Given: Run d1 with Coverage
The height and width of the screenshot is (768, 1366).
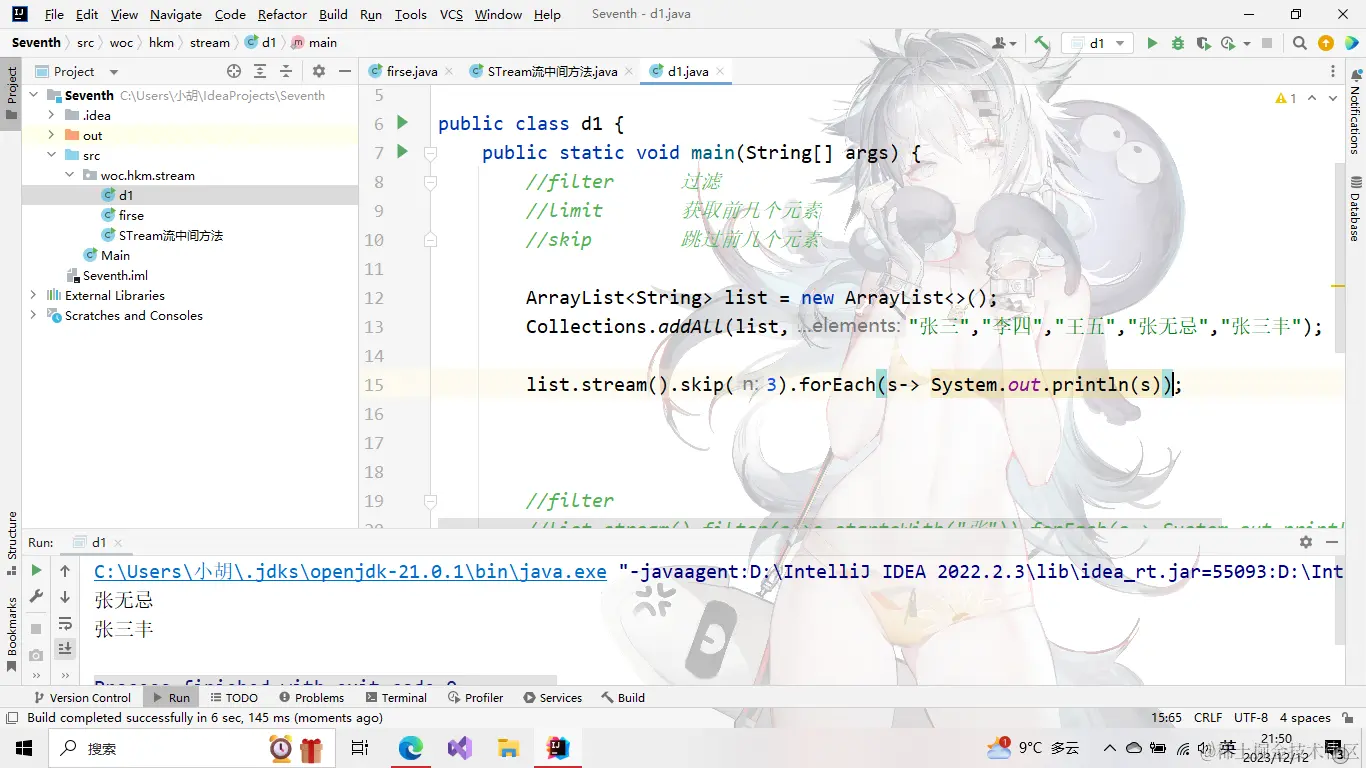Looking at the screenshot, I should [x=1204, y=42].
